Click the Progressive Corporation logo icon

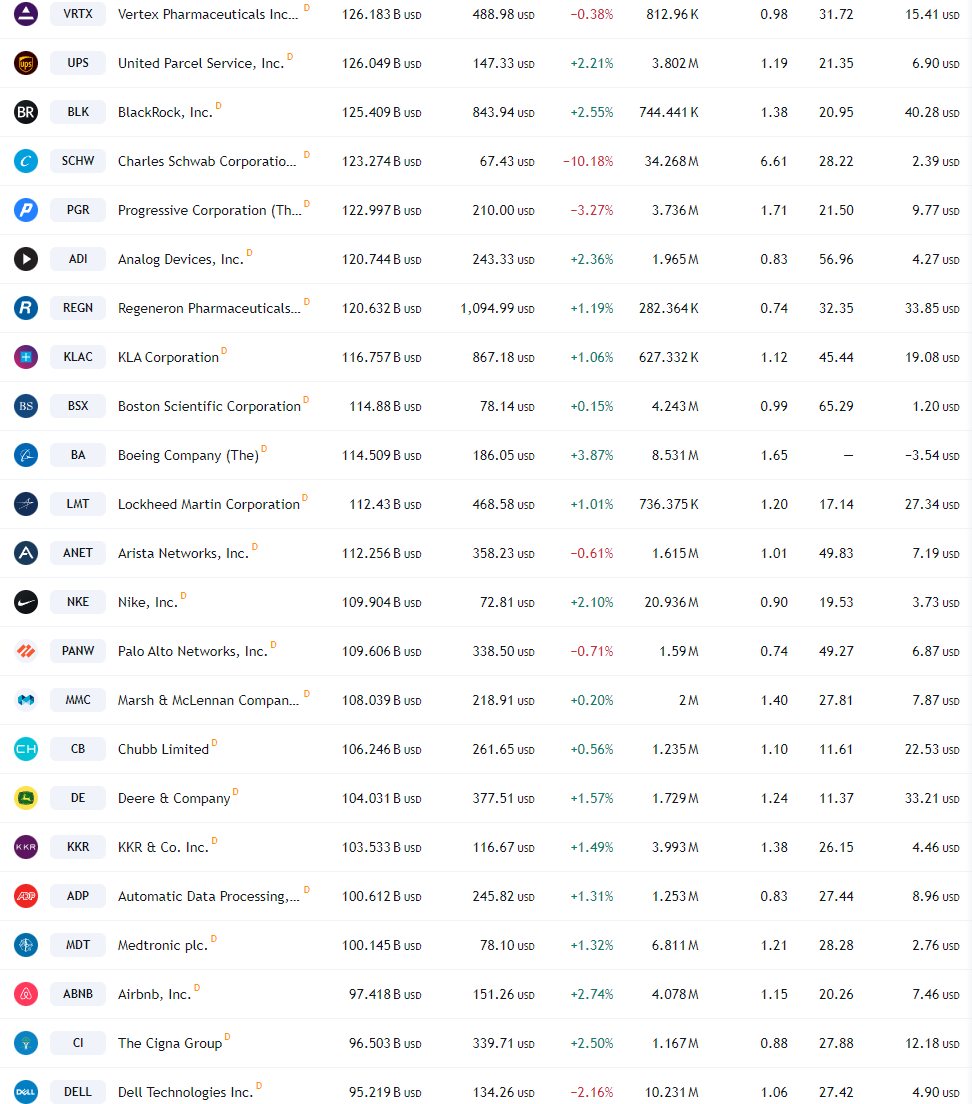[26, 210]
